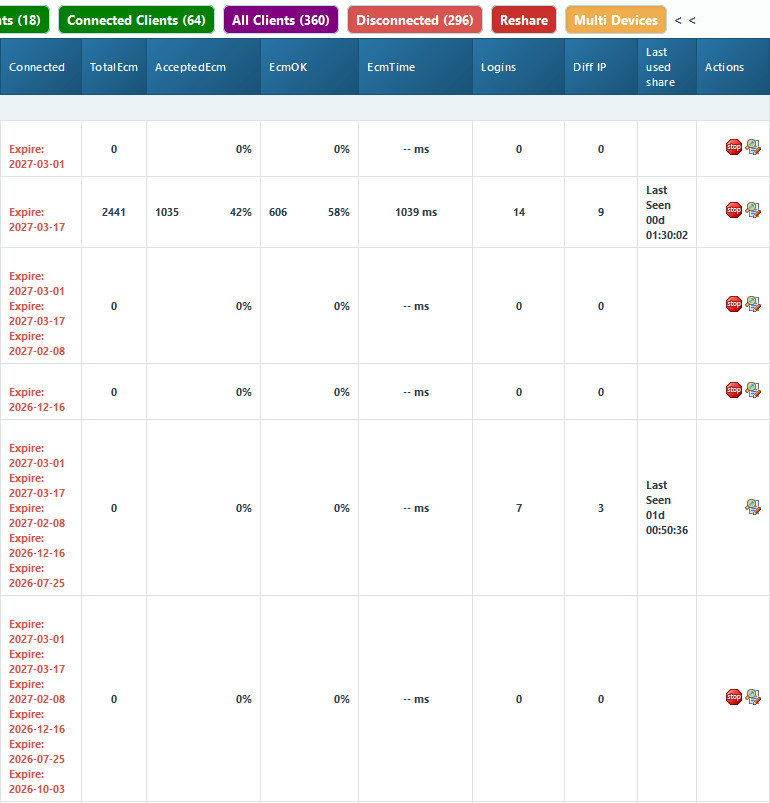Image resolution: width=770 pixels, height=803 pixels.
Task: Select the 58% EcmOK percentage
Action: pos(339,212)
